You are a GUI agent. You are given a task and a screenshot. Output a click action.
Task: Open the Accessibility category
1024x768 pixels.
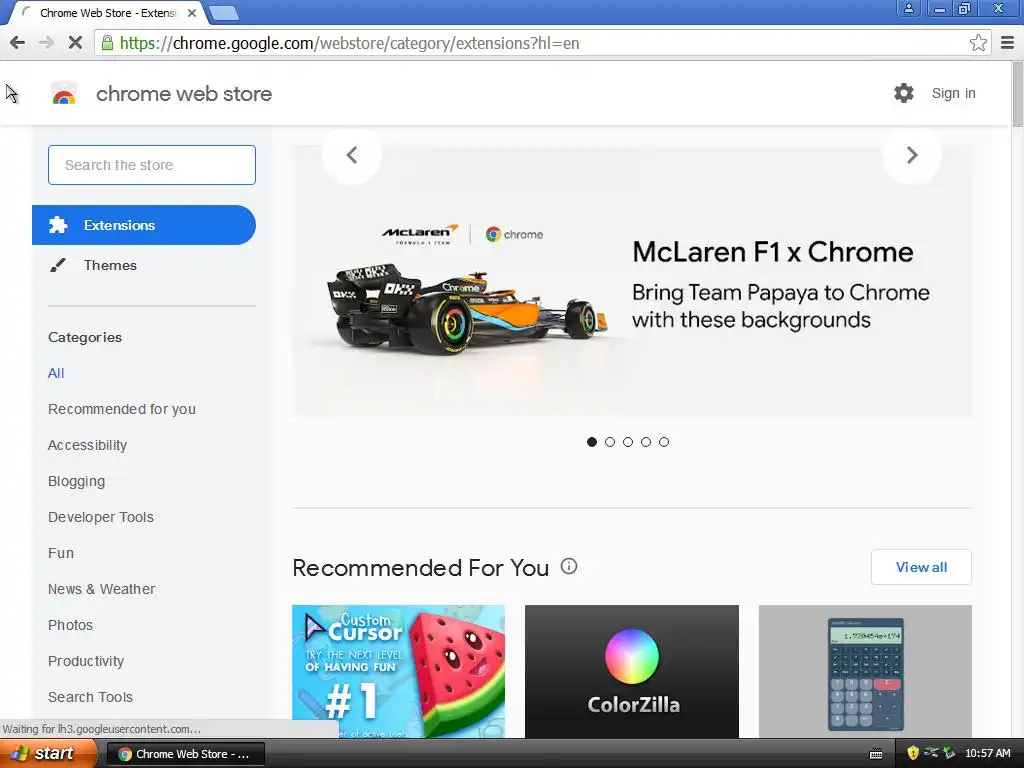[88, 445]
